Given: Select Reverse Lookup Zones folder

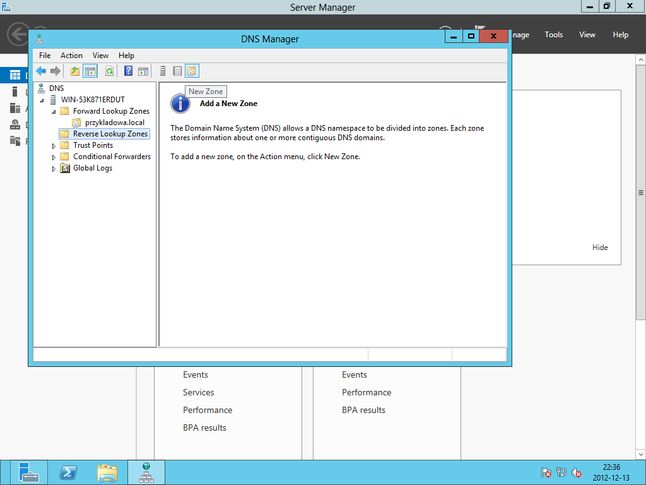Looking at the screenshot, I should click(x=110, y=134).
